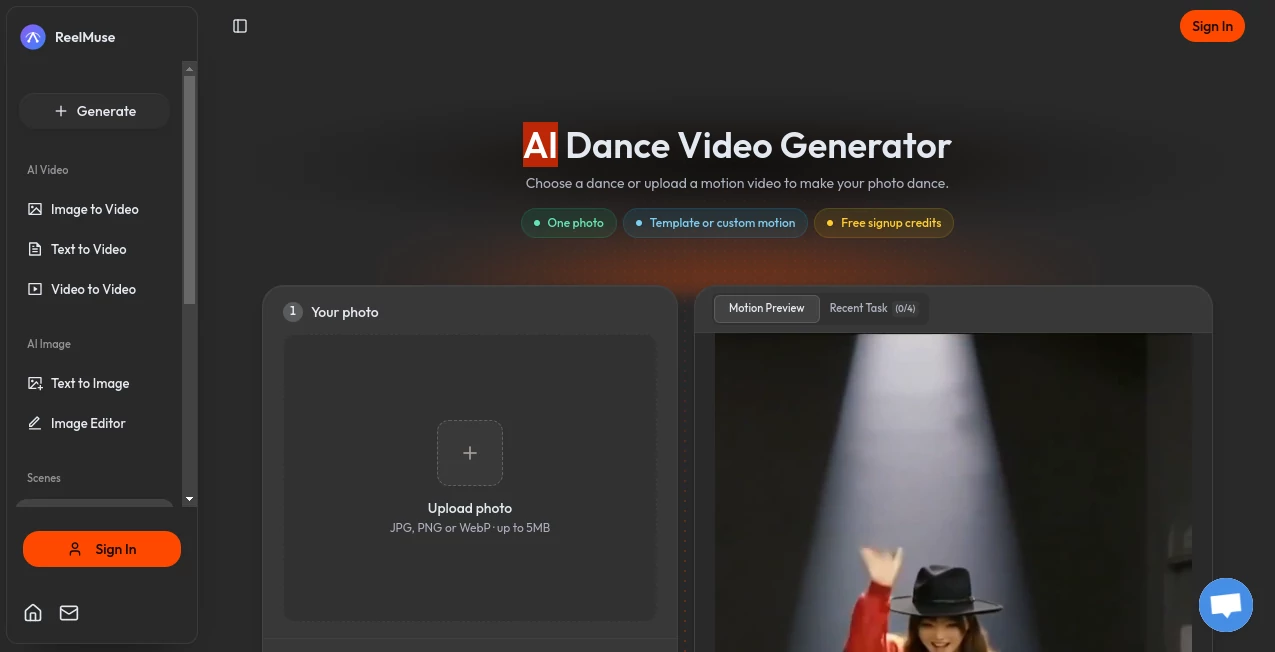This screenshot has width=1275, height=652.
Task: Click the Text to Image icon
Action: (x=35, y=383)
